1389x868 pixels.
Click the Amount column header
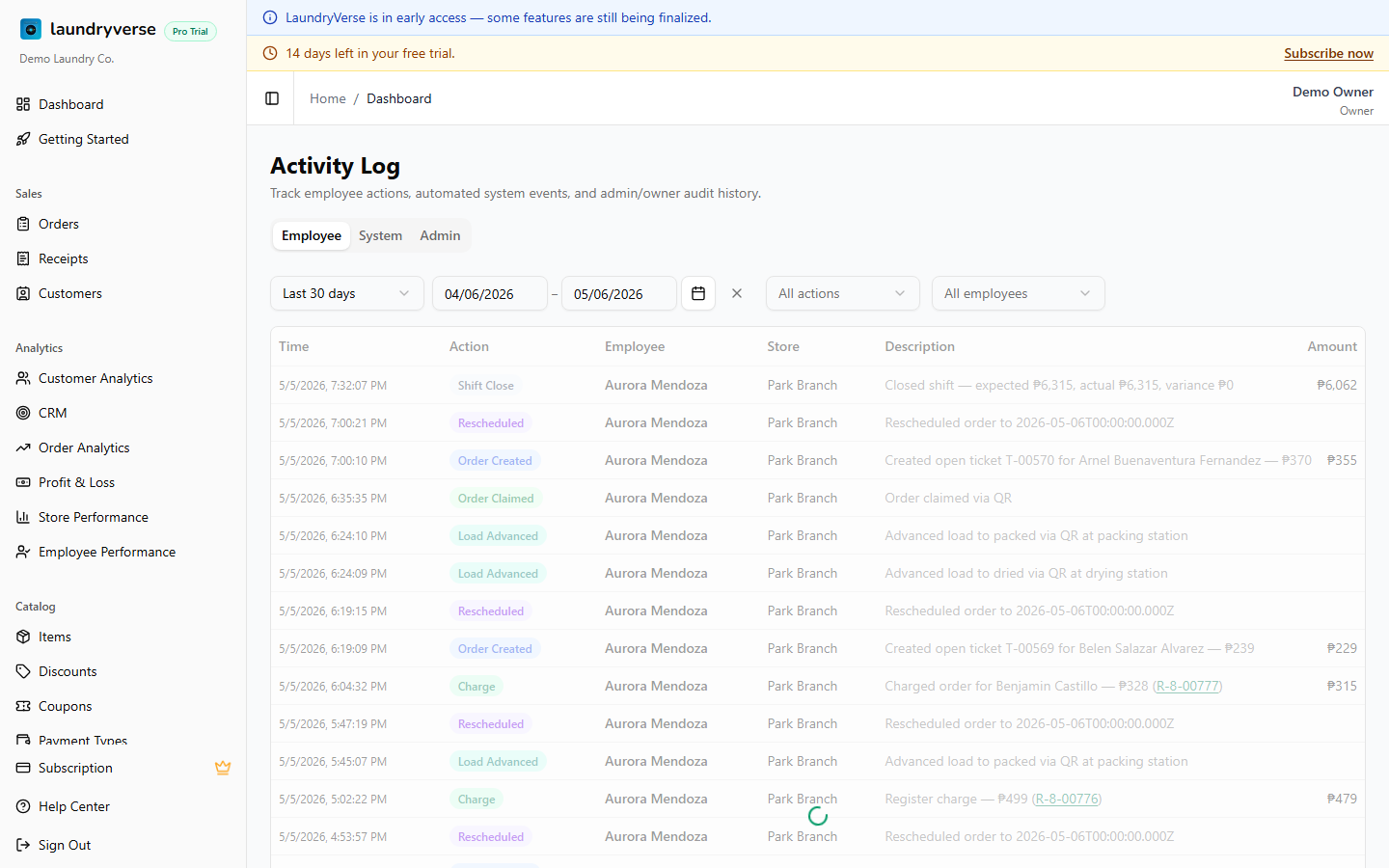click(1332, 346)
